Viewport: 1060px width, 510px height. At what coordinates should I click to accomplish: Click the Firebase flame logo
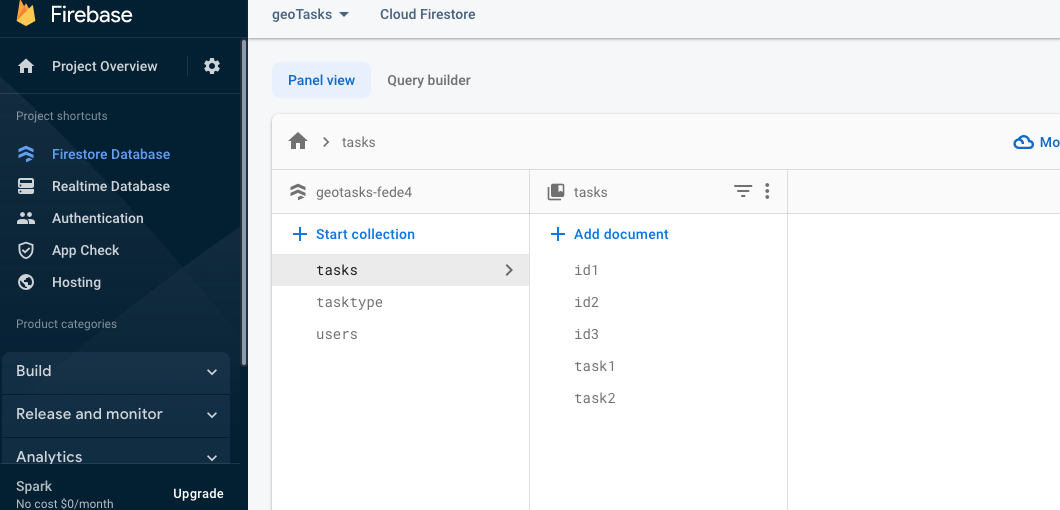coord(26,14)
